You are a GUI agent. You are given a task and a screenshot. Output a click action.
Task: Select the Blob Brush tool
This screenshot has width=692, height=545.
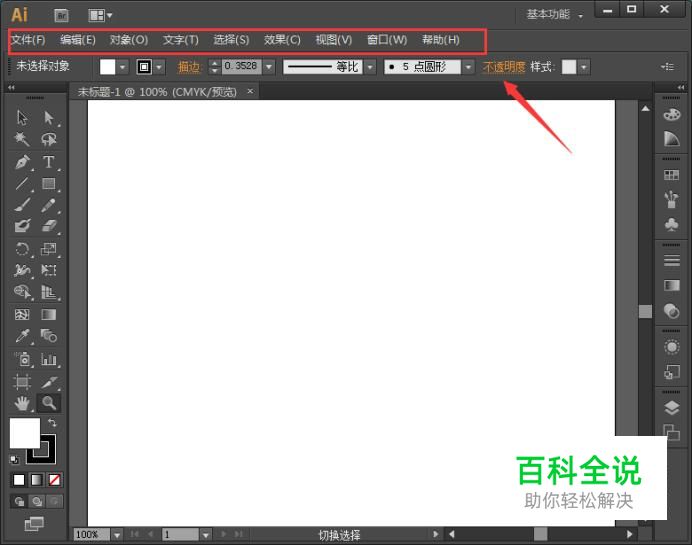pyautogui.click(x=22, y=226)
